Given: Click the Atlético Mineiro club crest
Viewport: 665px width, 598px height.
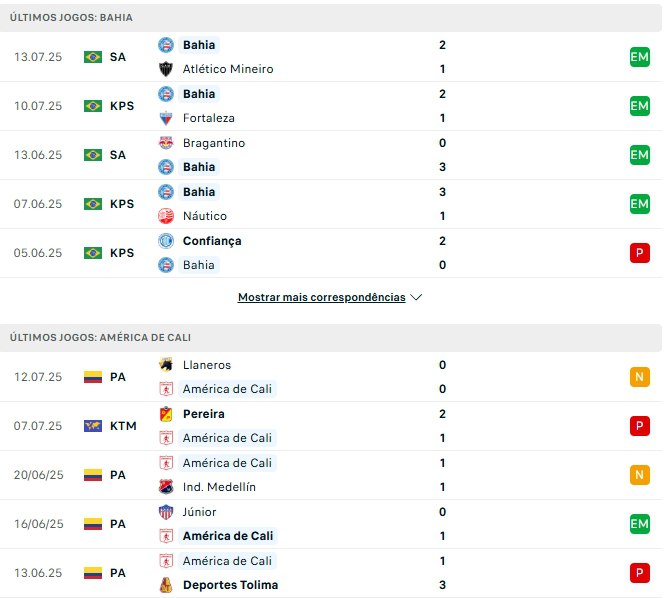Looking at the screenshot, I should click(x=166, y=69).
